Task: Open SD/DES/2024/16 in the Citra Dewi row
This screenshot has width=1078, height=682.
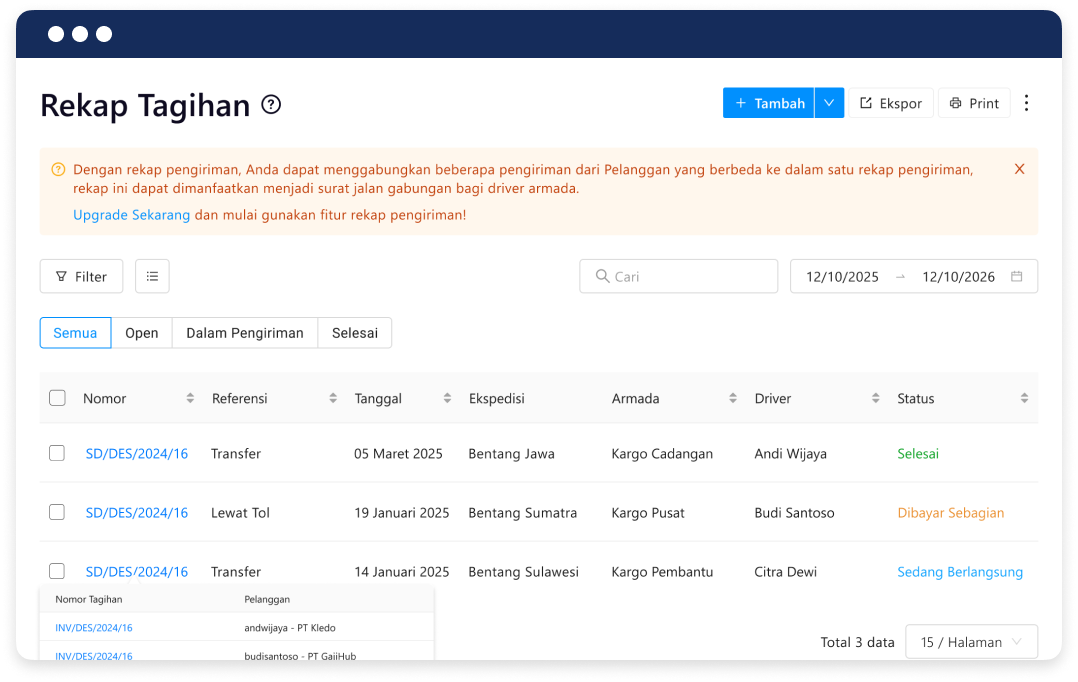Action: (x=137, y=572)
